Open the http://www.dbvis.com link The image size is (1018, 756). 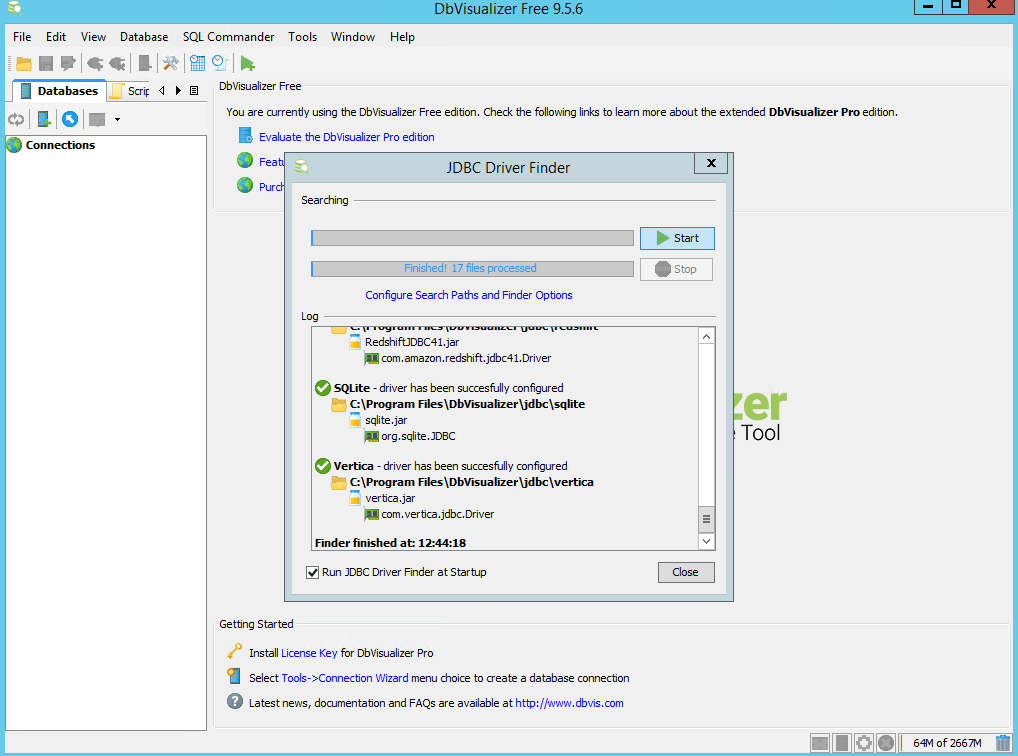pyautogui.click(x=569, y=703)
